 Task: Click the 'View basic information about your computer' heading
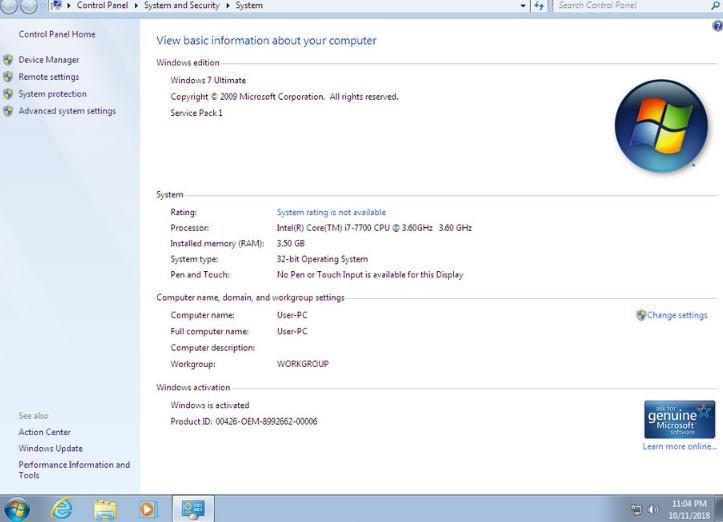pos(267,41)
